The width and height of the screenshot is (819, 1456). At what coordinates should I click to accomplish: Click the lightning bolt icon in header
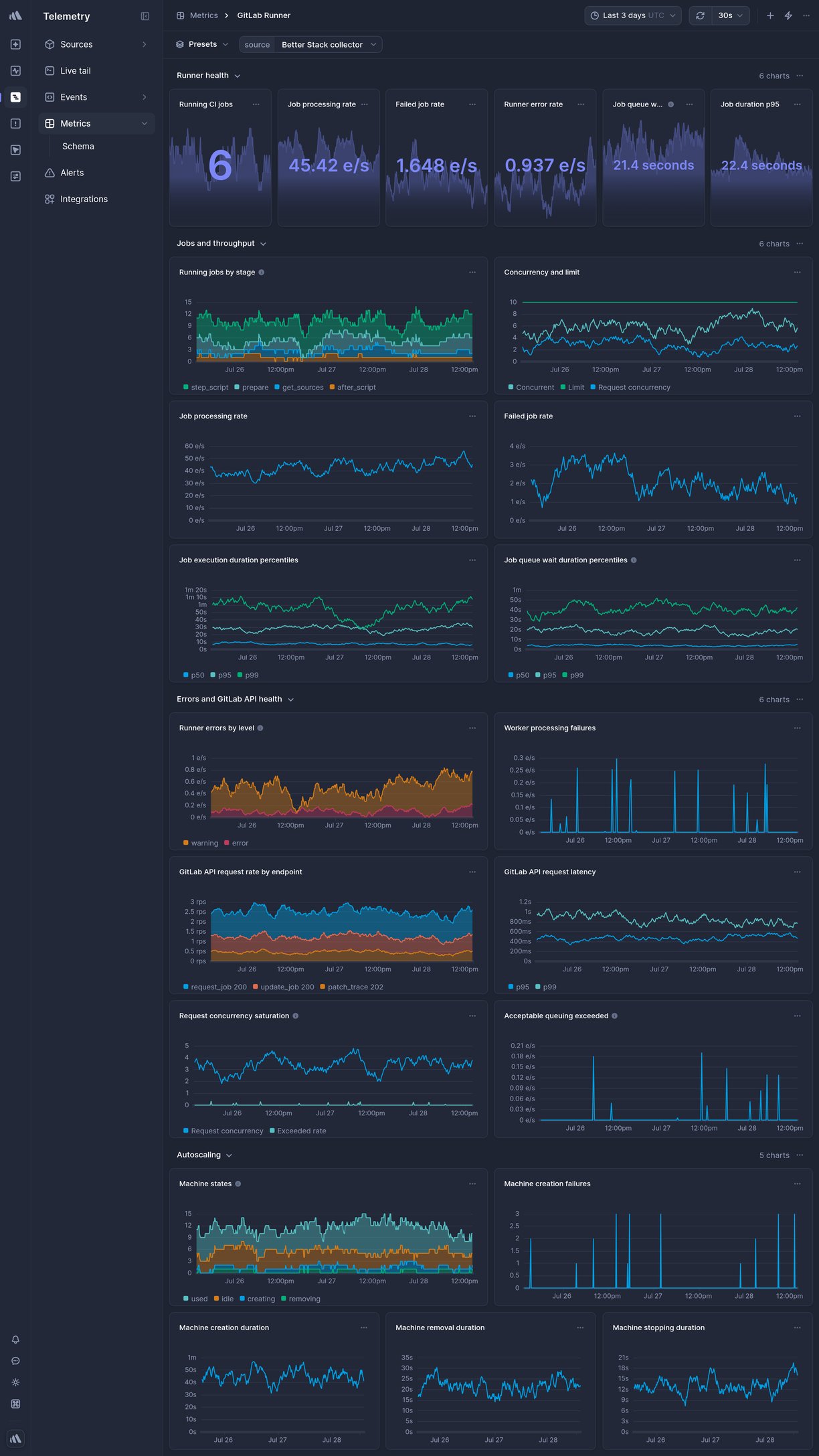pyautogui.click(x=788, y=15)
